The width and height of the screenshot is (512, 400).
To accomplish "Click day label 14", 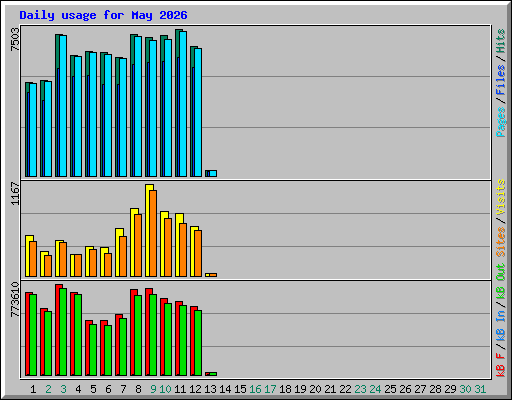I will click(x=225, y=389).
